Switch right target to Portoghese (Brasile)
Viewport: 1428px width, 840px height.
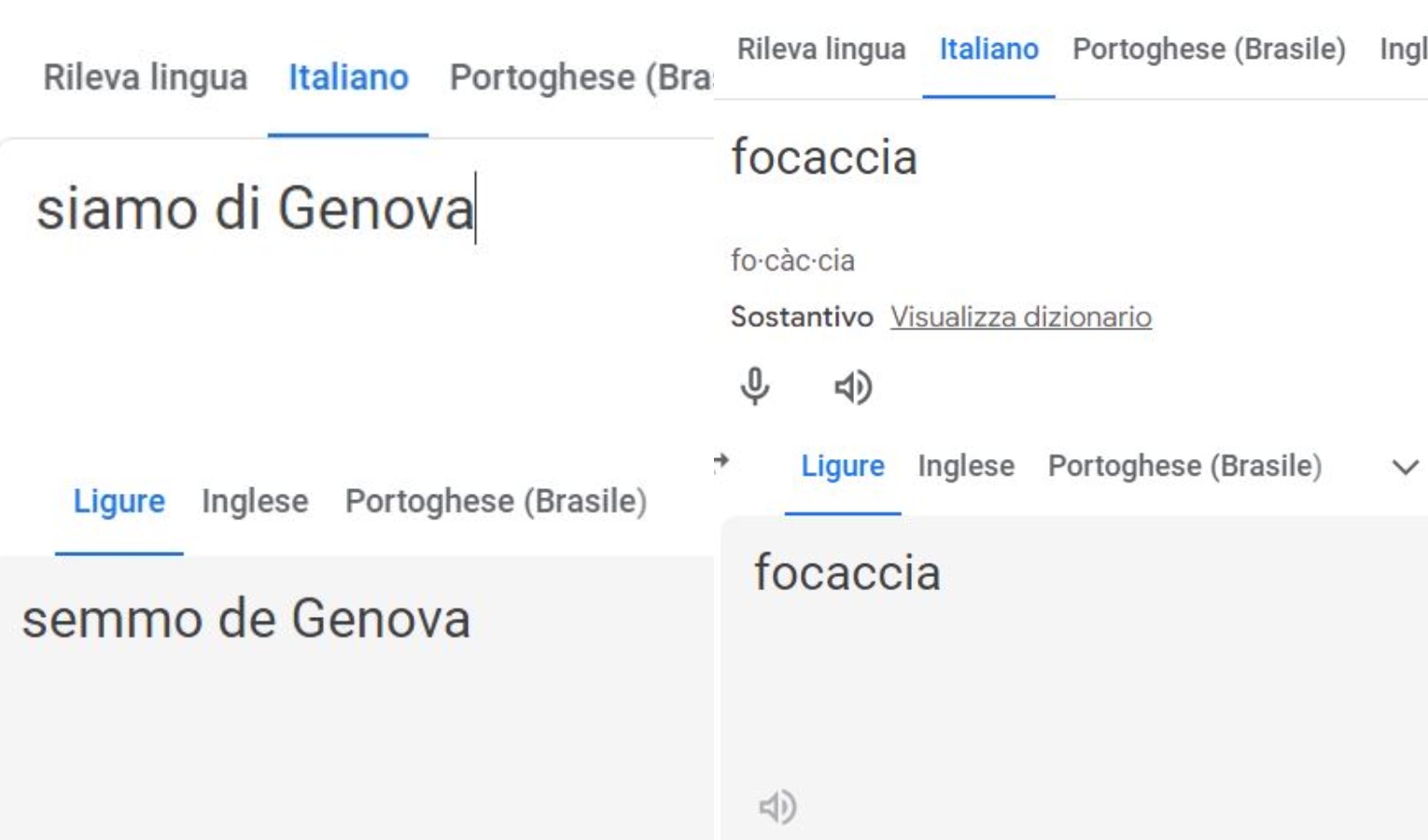coord(1184,466)
